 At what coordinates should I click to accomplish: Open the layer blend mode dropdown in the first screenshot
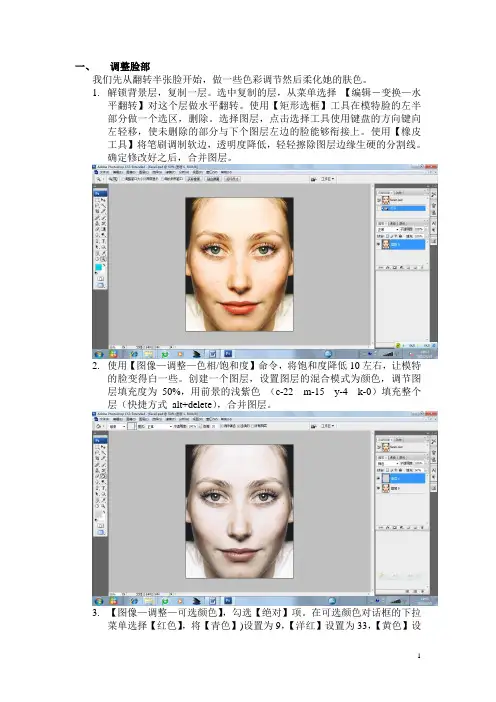click(x=387, y=230)
